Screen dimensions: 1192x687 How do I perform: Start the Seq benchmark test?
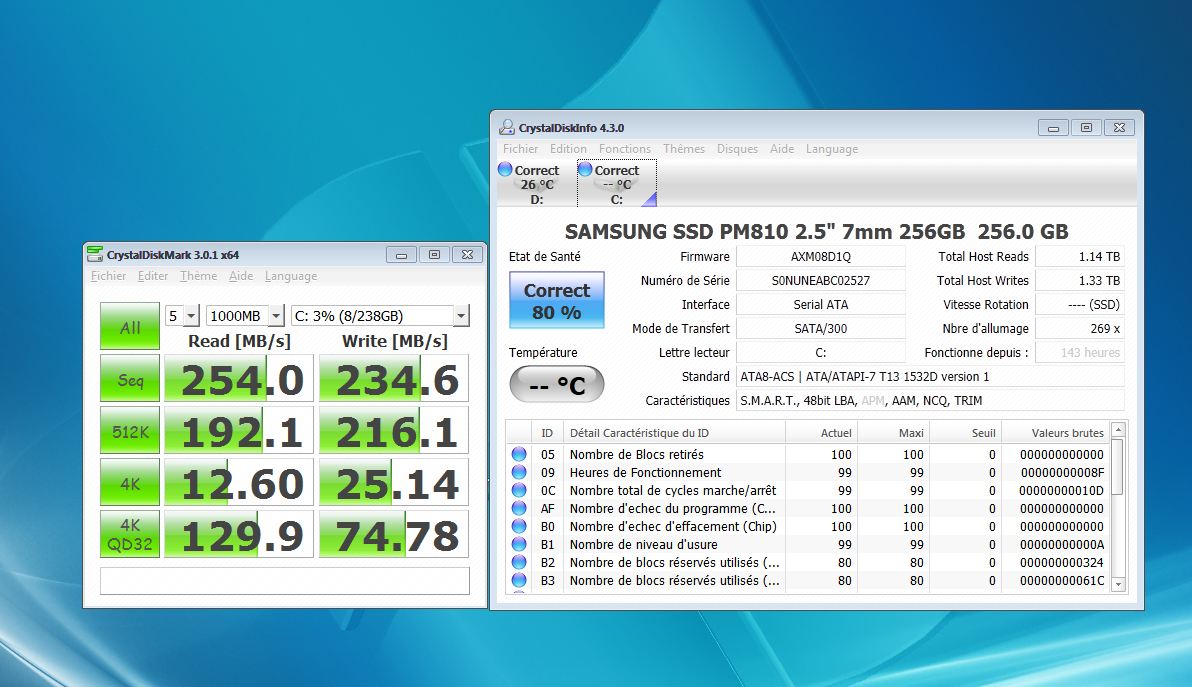(x=130, y=381)
